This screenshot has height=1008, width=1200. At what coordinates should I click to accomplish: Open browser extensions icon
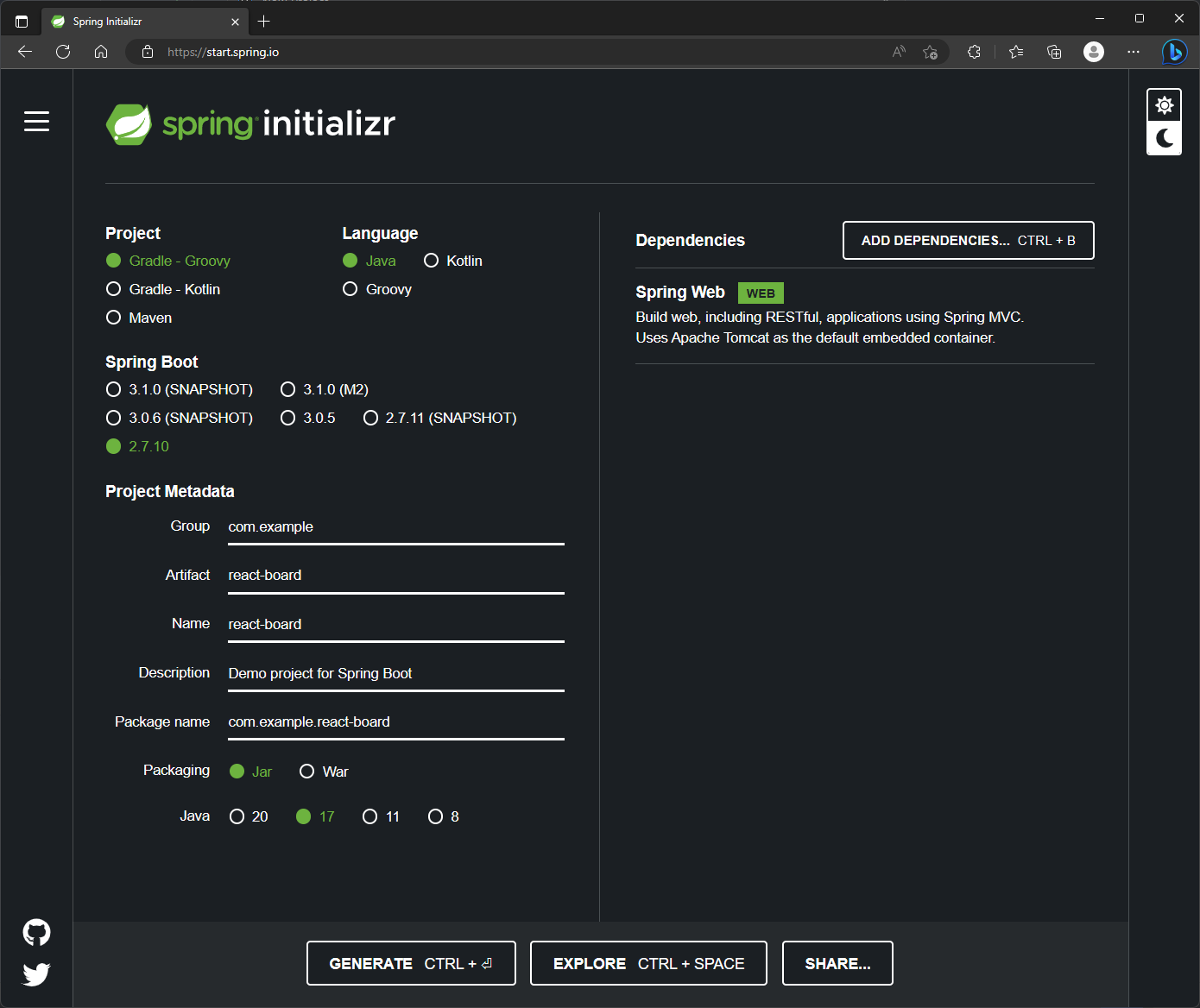pos(975,52)
